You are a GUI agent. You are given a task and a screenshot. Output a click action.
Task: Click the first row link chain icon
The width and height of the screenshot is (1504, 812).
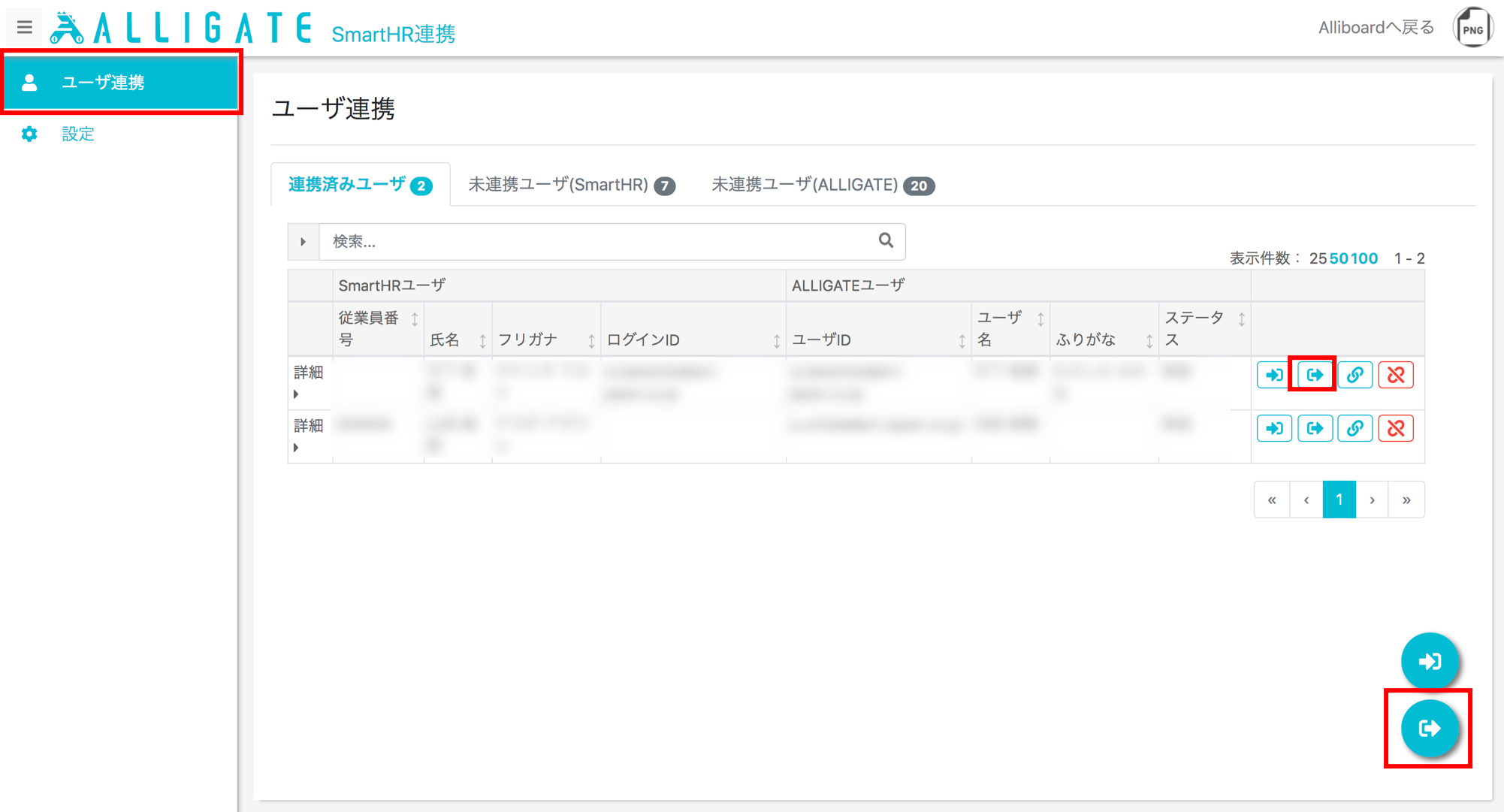[1355, 375]
